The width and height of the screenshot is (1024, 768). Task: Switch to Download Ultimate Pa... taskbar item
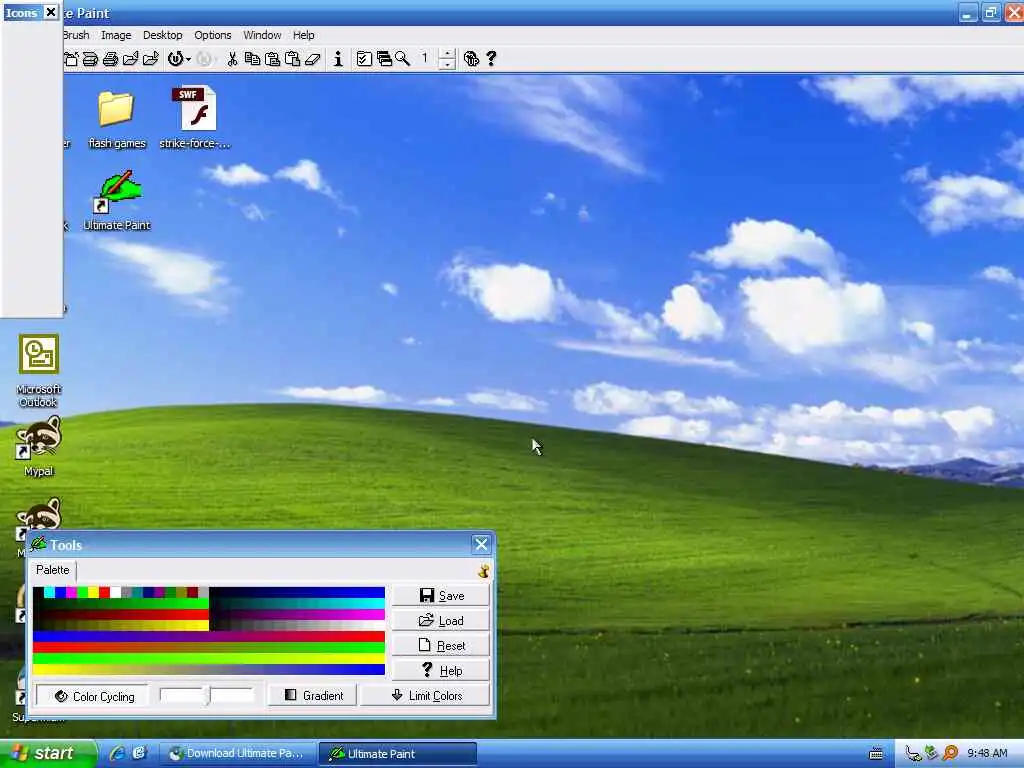238,754
